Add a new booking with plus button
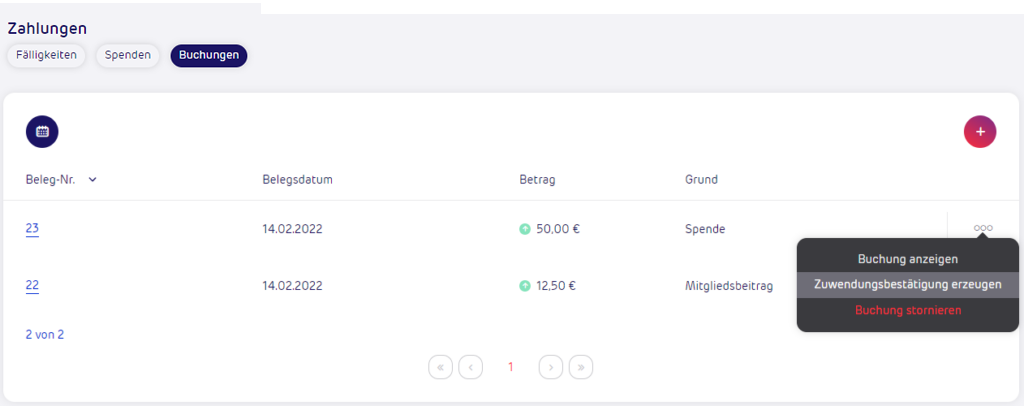The height and width of the screenshot is (407, 1024). tap(980, 132)
